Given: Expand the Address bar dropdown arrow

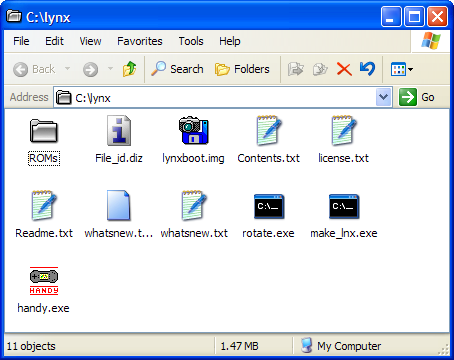Looking at the screenshot, I should (x=383, y=97).
